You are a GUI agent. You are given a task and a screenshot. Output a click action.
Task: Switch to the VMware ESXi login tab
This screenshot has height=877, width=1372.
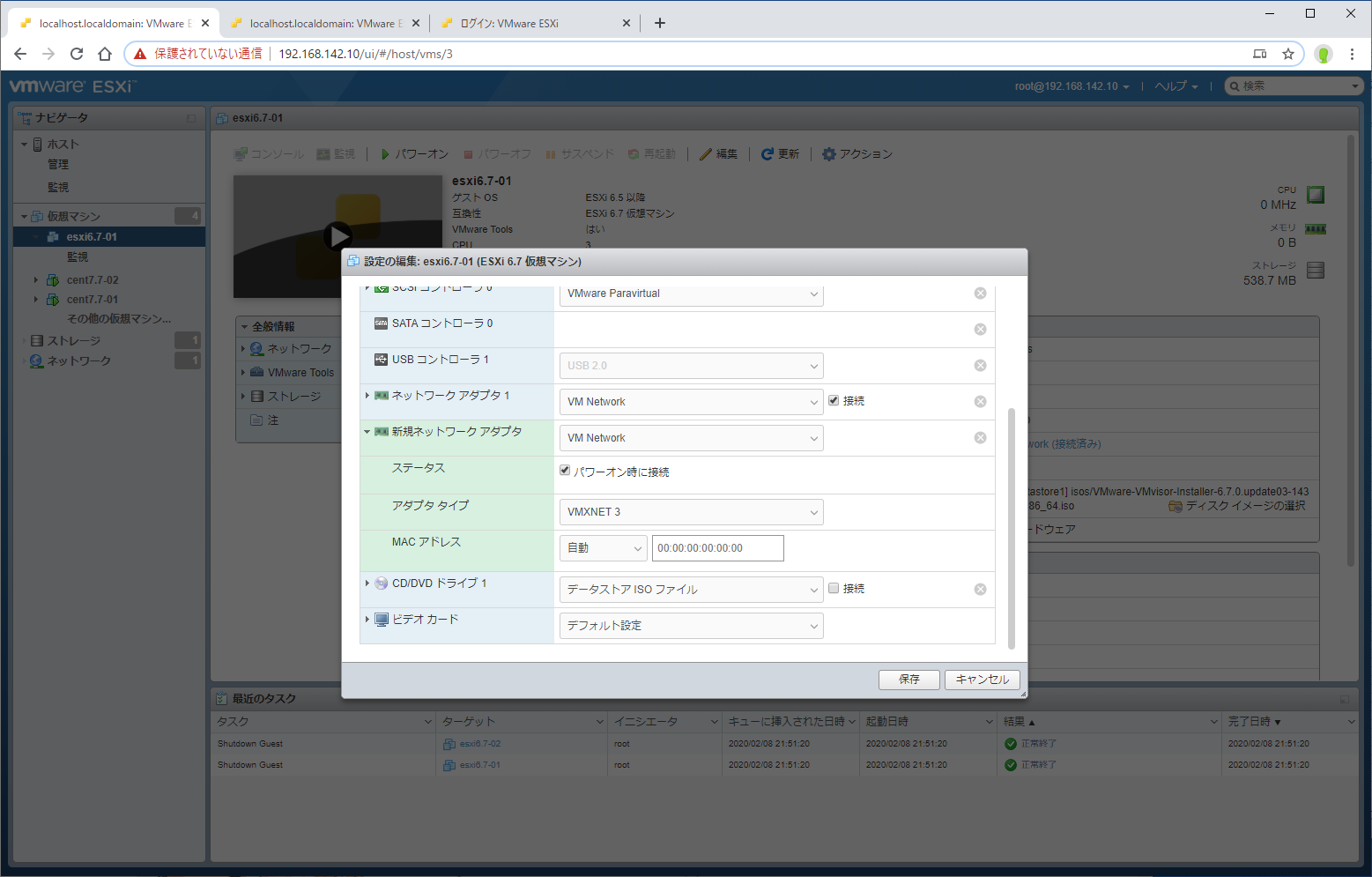[536, 23]
